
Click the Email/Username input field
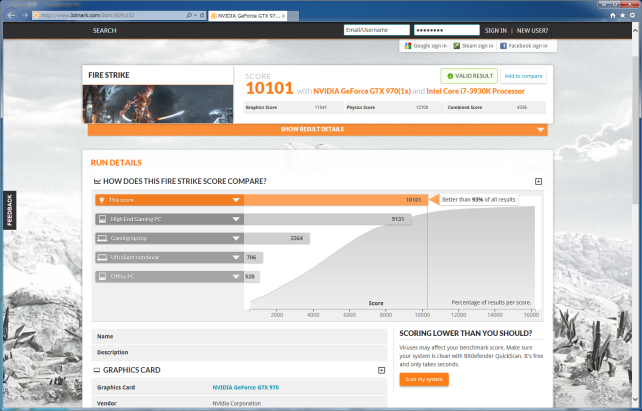click(x=376, y=30)
